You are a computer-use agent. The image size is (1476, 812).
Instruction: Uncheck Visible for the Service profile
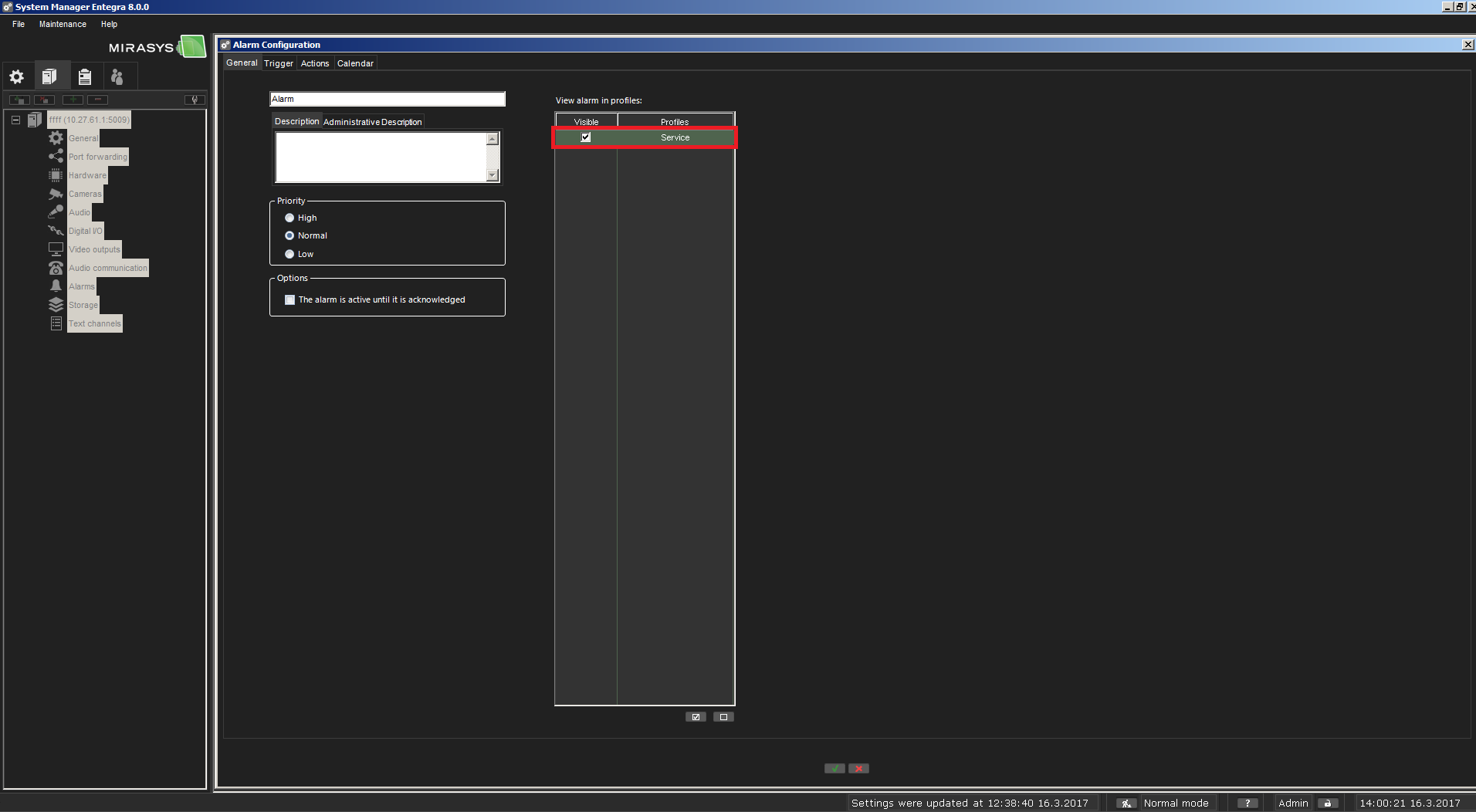[x=586, y=137]
